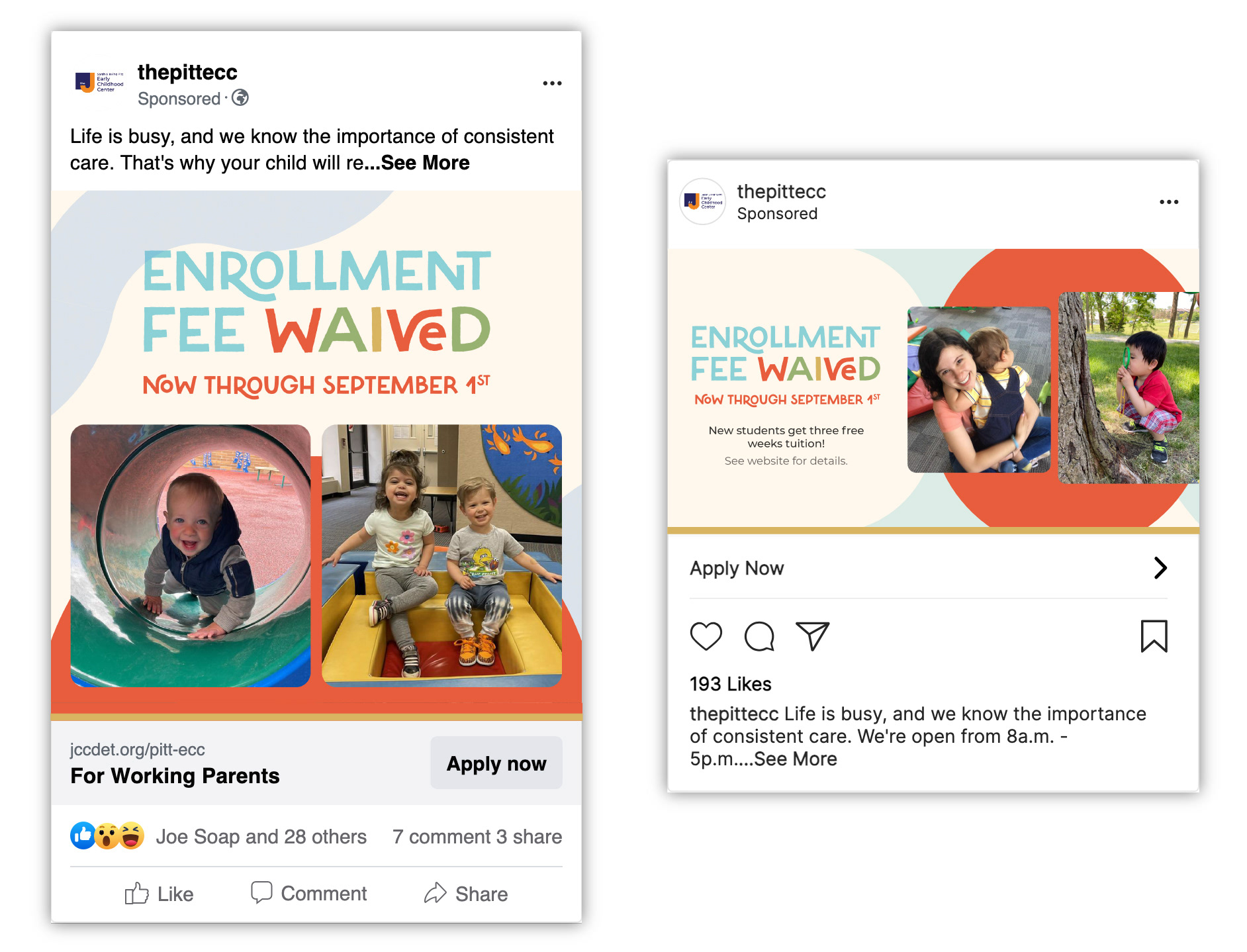Save the post with the bookmark icon
The height and width of the screenshot is (952, 1247).
pyautogui.click(x=1154, y=636)
